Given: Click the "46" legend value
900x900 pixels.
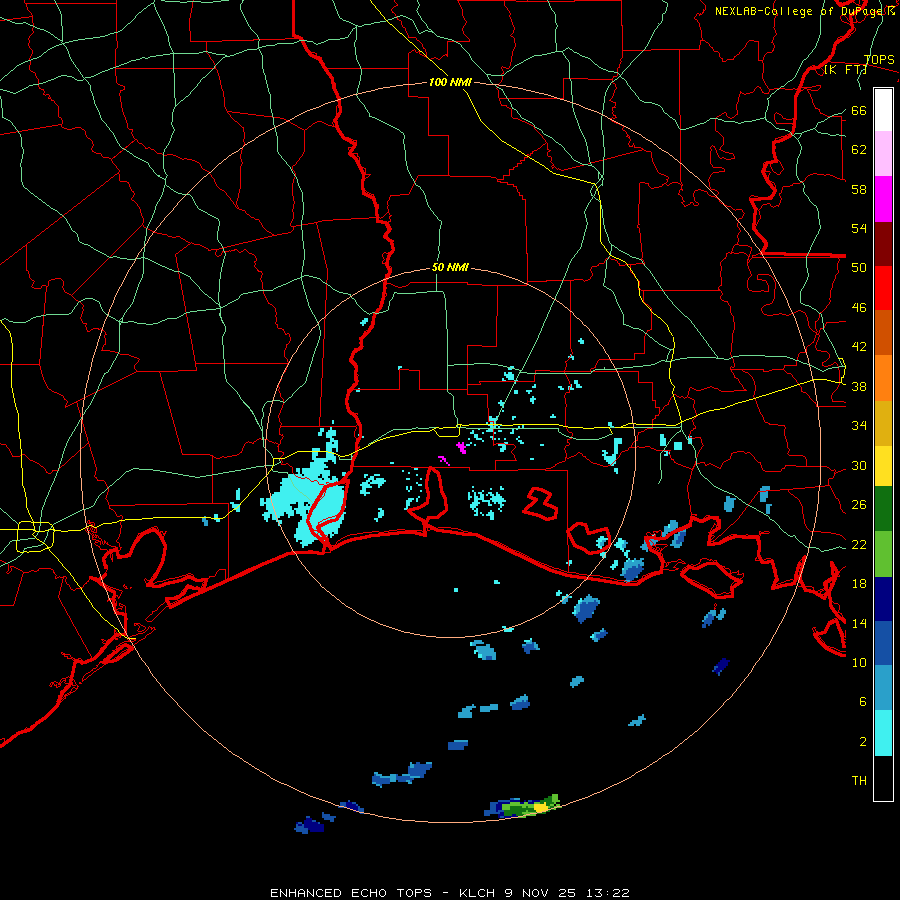Looking at the screenshot, I should click(x=859, y=308).
